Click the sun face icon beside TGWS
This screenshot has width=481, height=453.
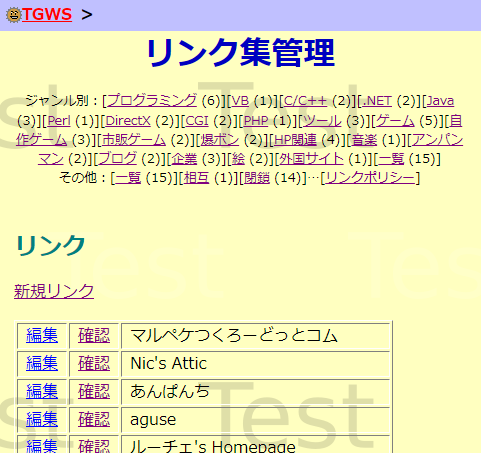[14, 15]
